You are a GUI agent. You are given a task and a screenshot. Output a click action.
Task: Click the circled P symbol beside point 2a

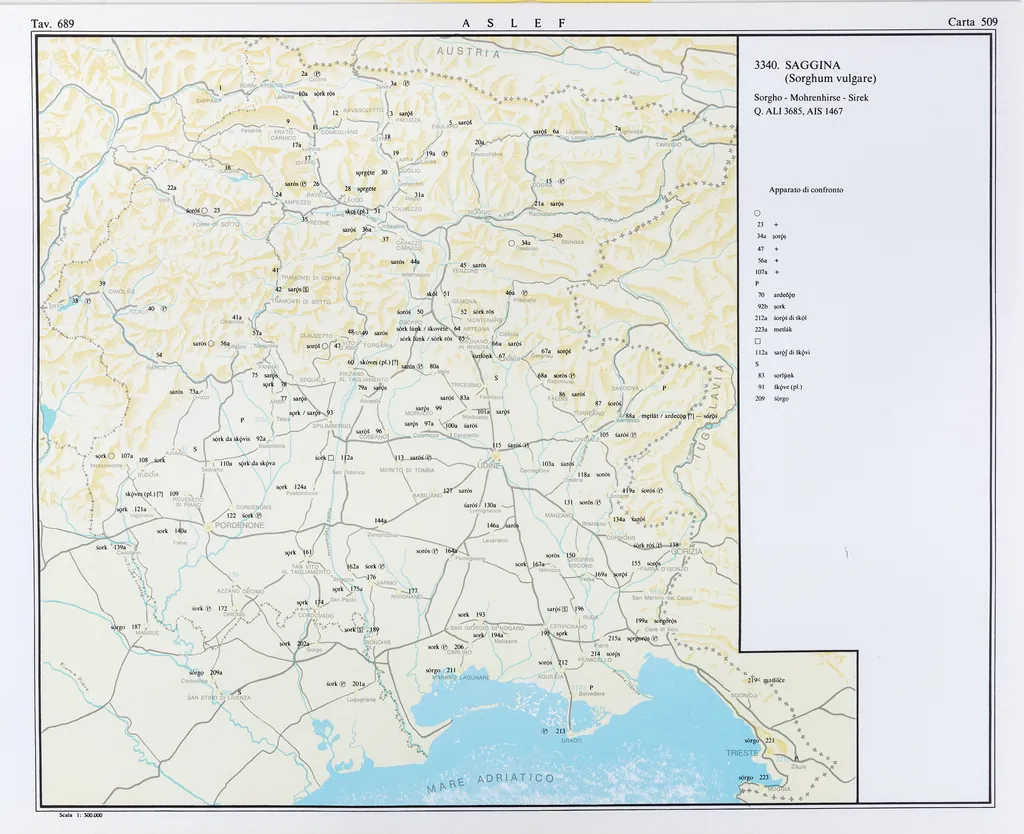318,73
